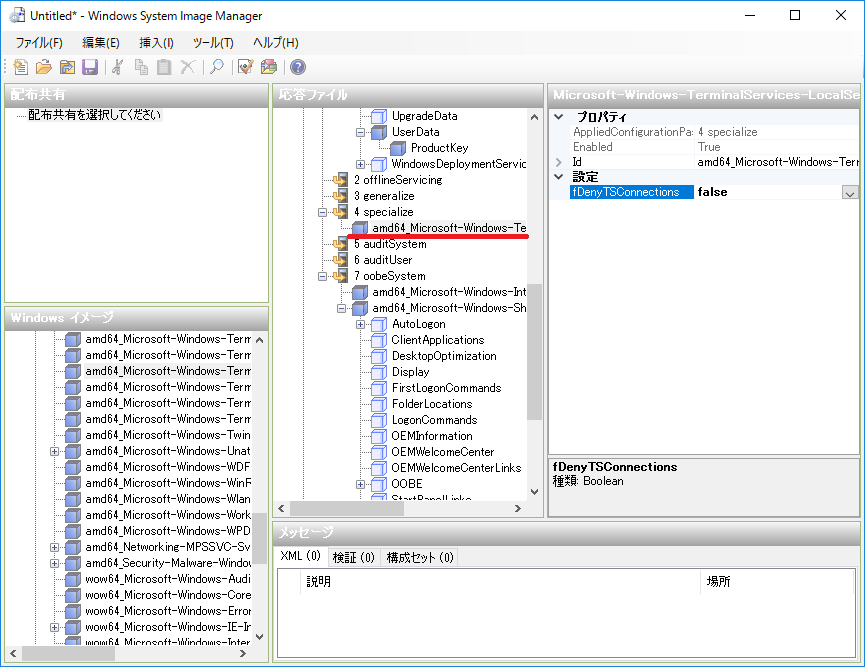Collapse the 4 specialize pass

[323, 212]
